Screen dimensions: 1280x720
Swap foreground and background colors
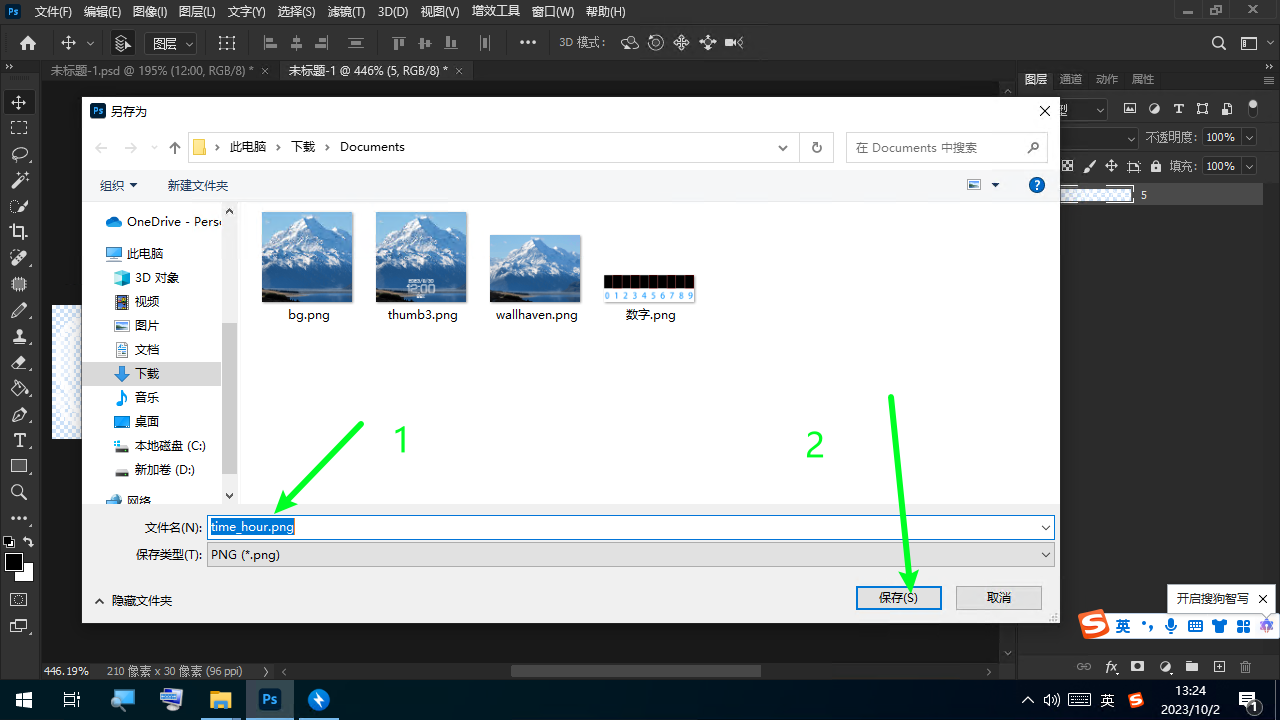[x=29, y=542]
